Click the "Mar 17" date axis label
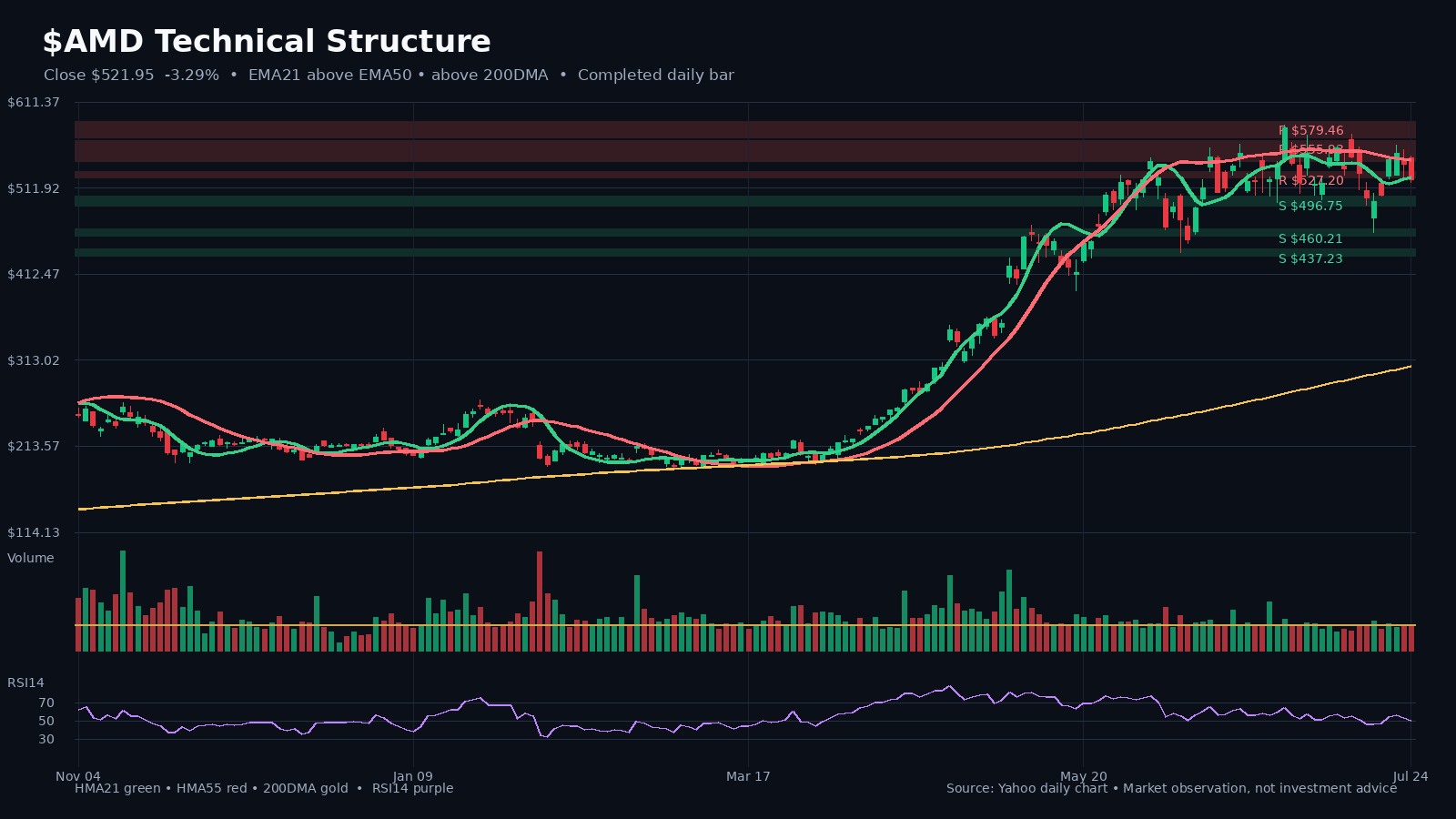This screenshot has width=1456, height=819. (748, 776)
